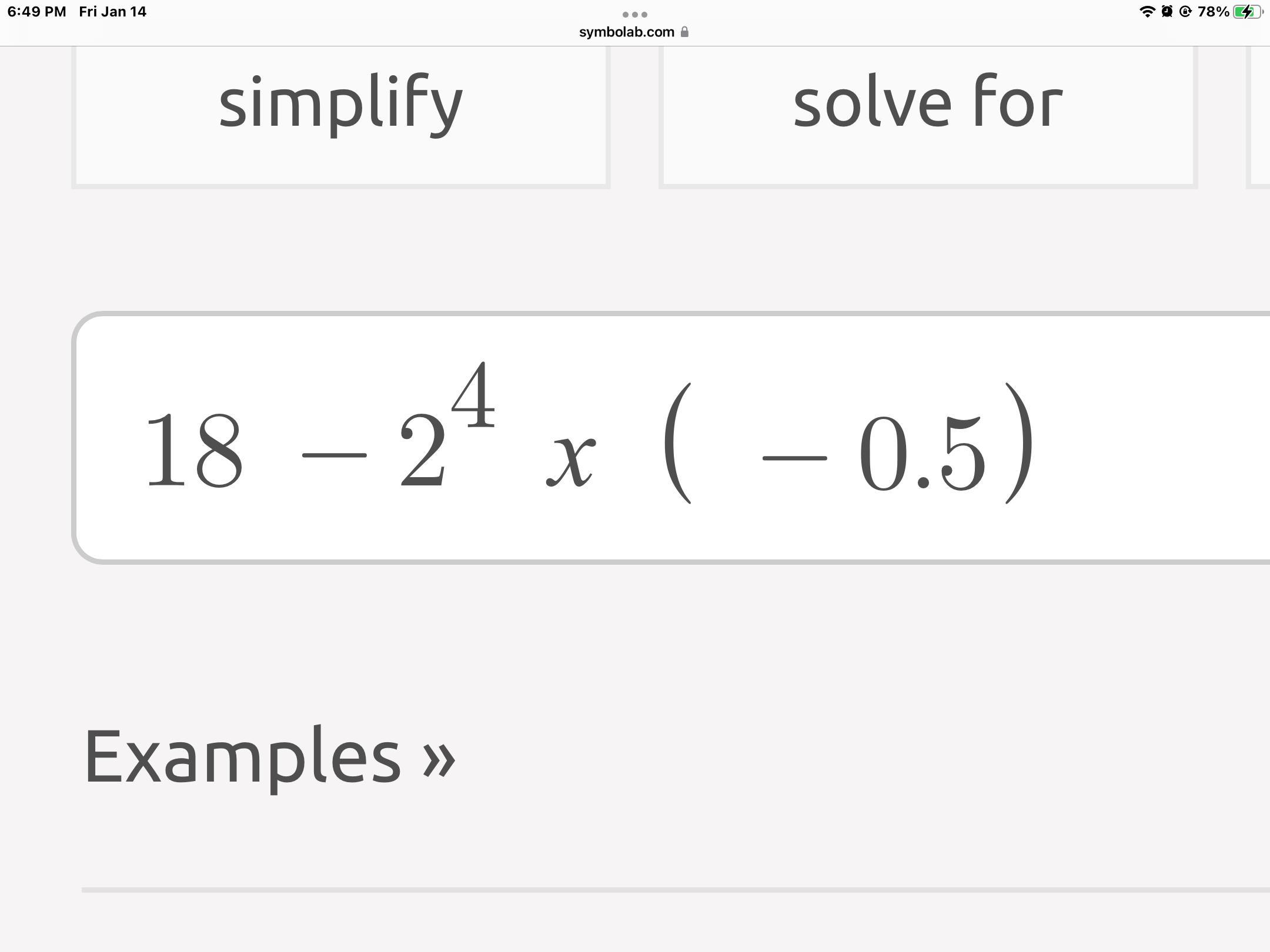Tap the three-dot multitasking icon
1270x952 pixels.
[634, 14]
